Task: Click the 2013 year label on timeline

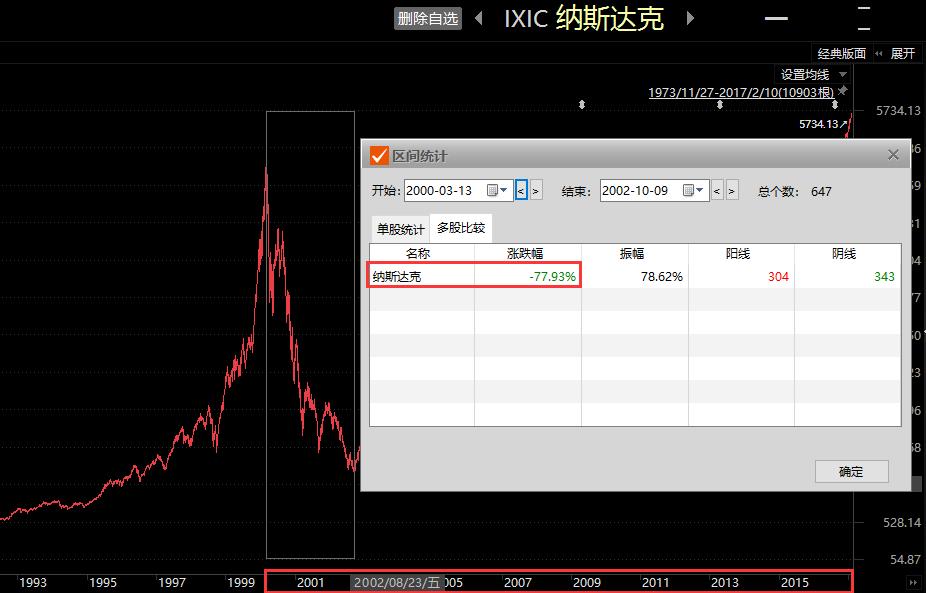Action: click(725, 582)
